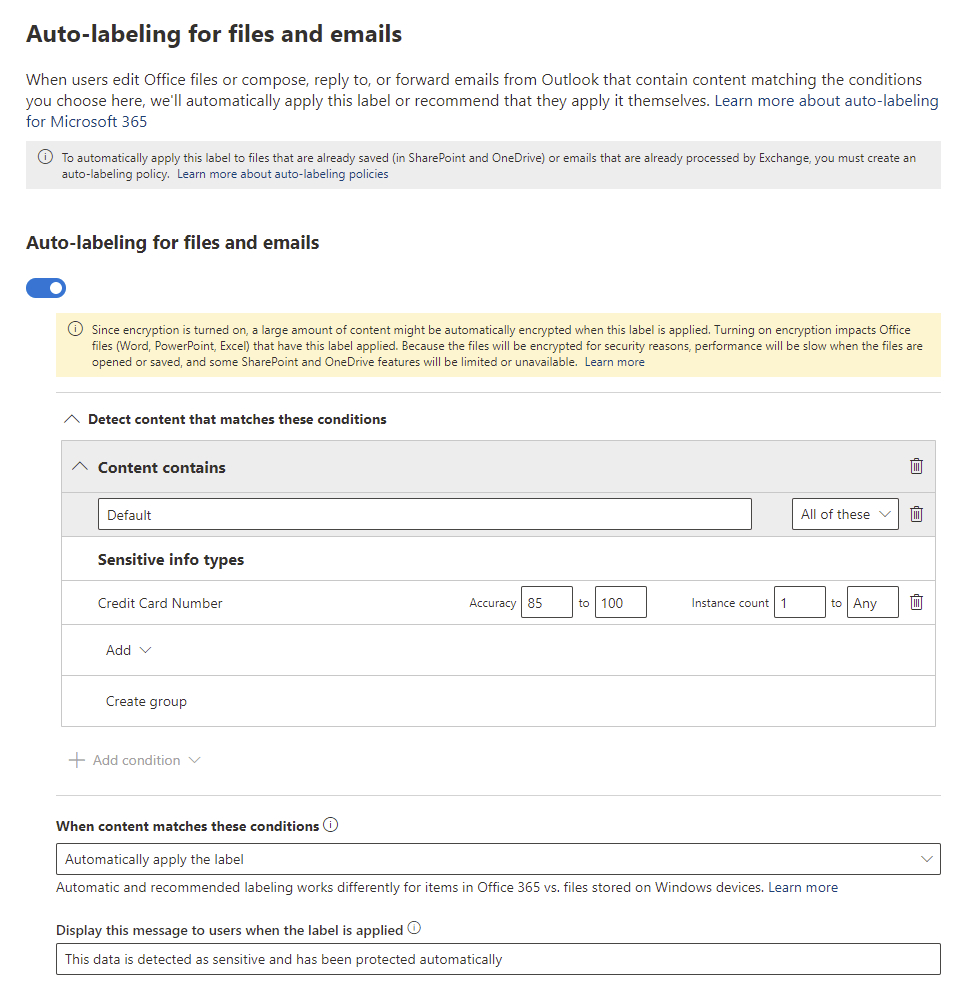This screenshot has height=1007, width=968.
Task: Delete the Content contains condition
Action: (916, 467)
